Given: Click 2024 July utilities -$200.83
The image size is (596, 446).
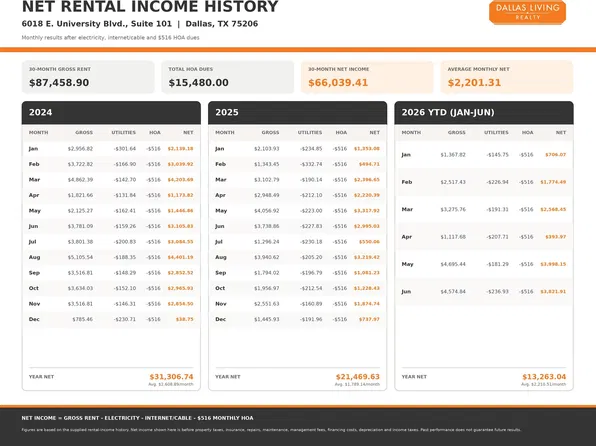Looking at the screenshot, I should 124,242.
